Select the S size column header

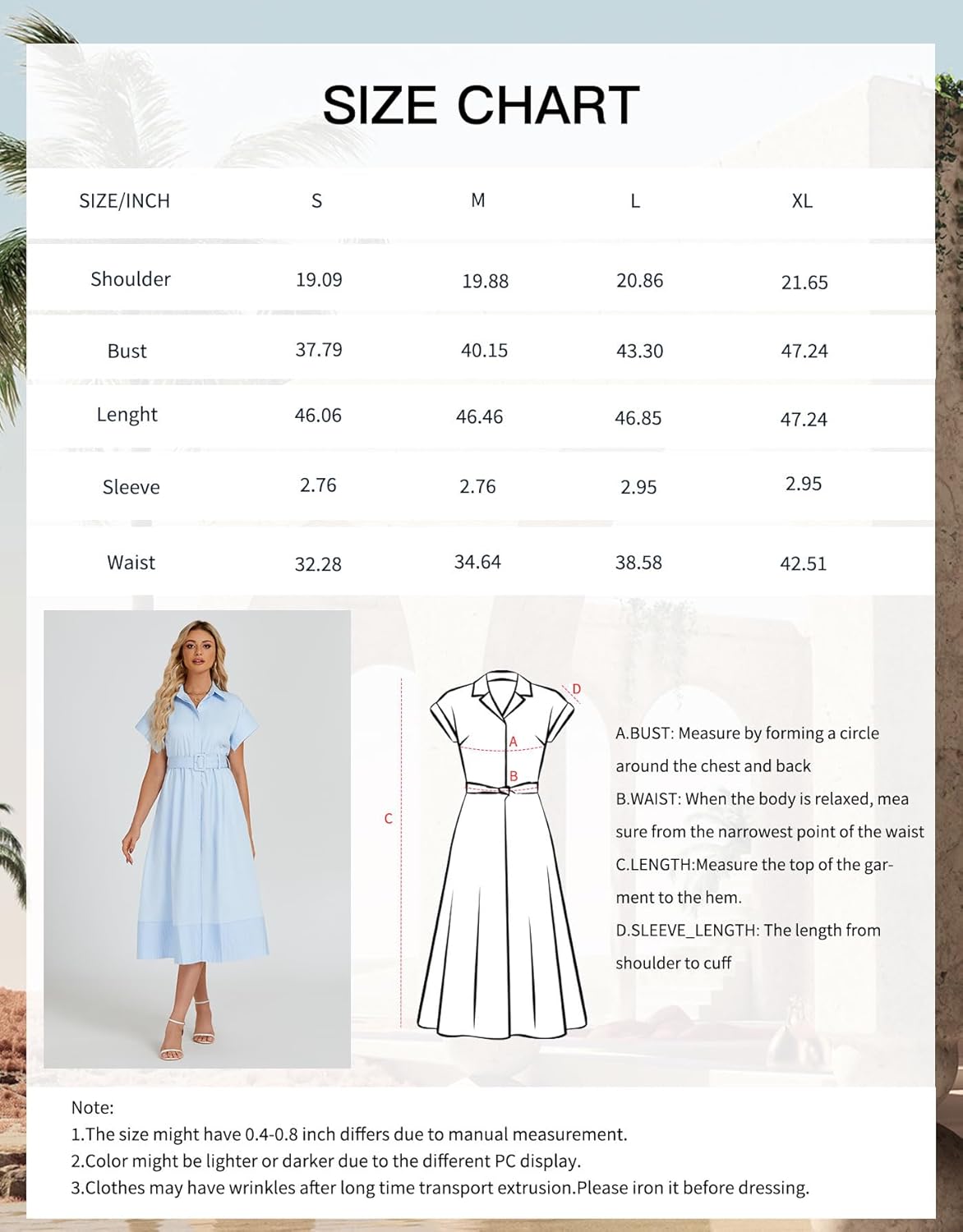[316, 199]
